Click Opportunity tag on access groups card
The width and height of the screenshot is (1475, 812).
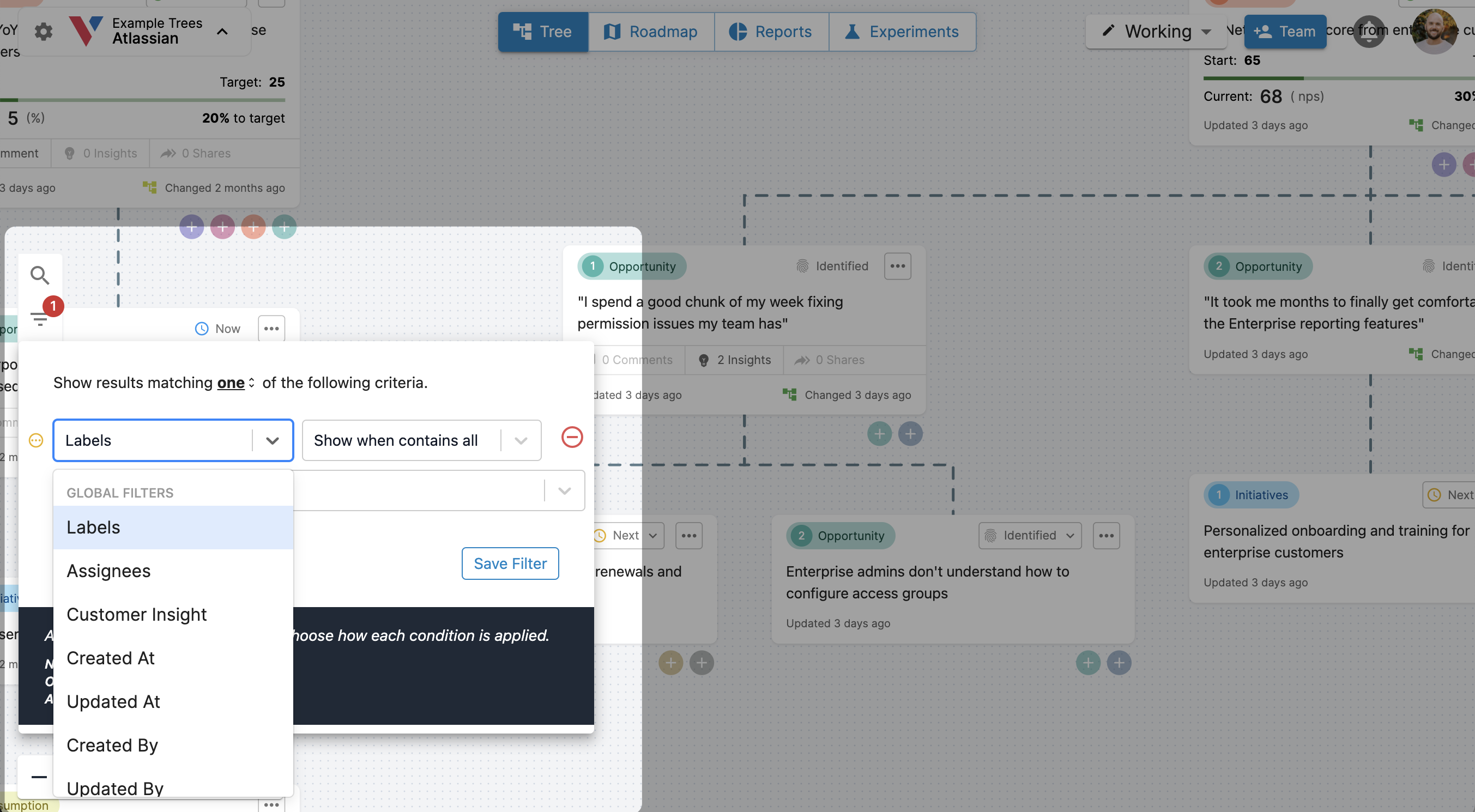(x=841, y=536)
